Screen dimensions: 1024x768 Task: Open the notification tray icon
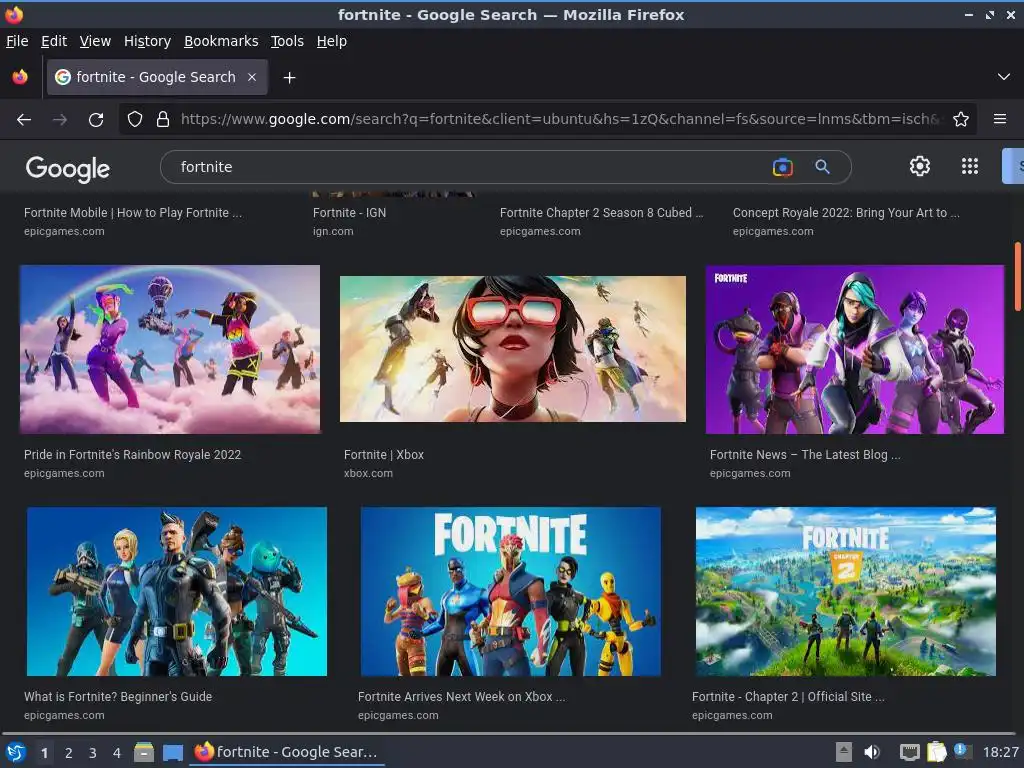pos(962,750)
